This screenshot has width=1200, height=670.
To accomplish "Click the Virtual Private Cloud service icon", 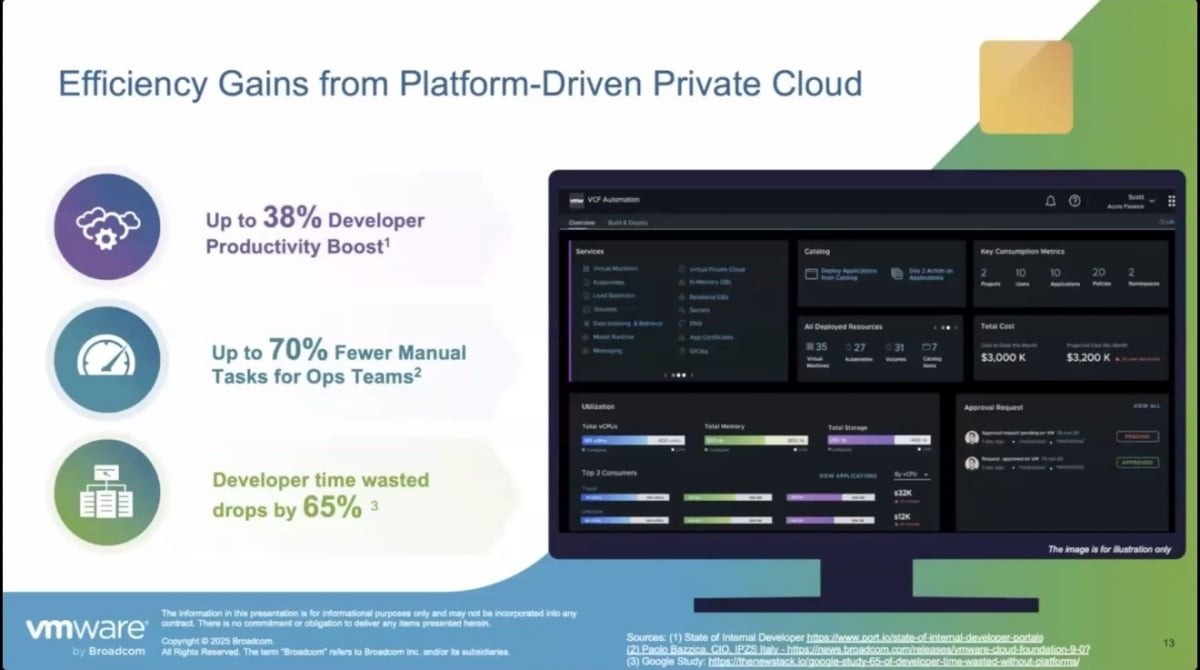I will point(681,269).
